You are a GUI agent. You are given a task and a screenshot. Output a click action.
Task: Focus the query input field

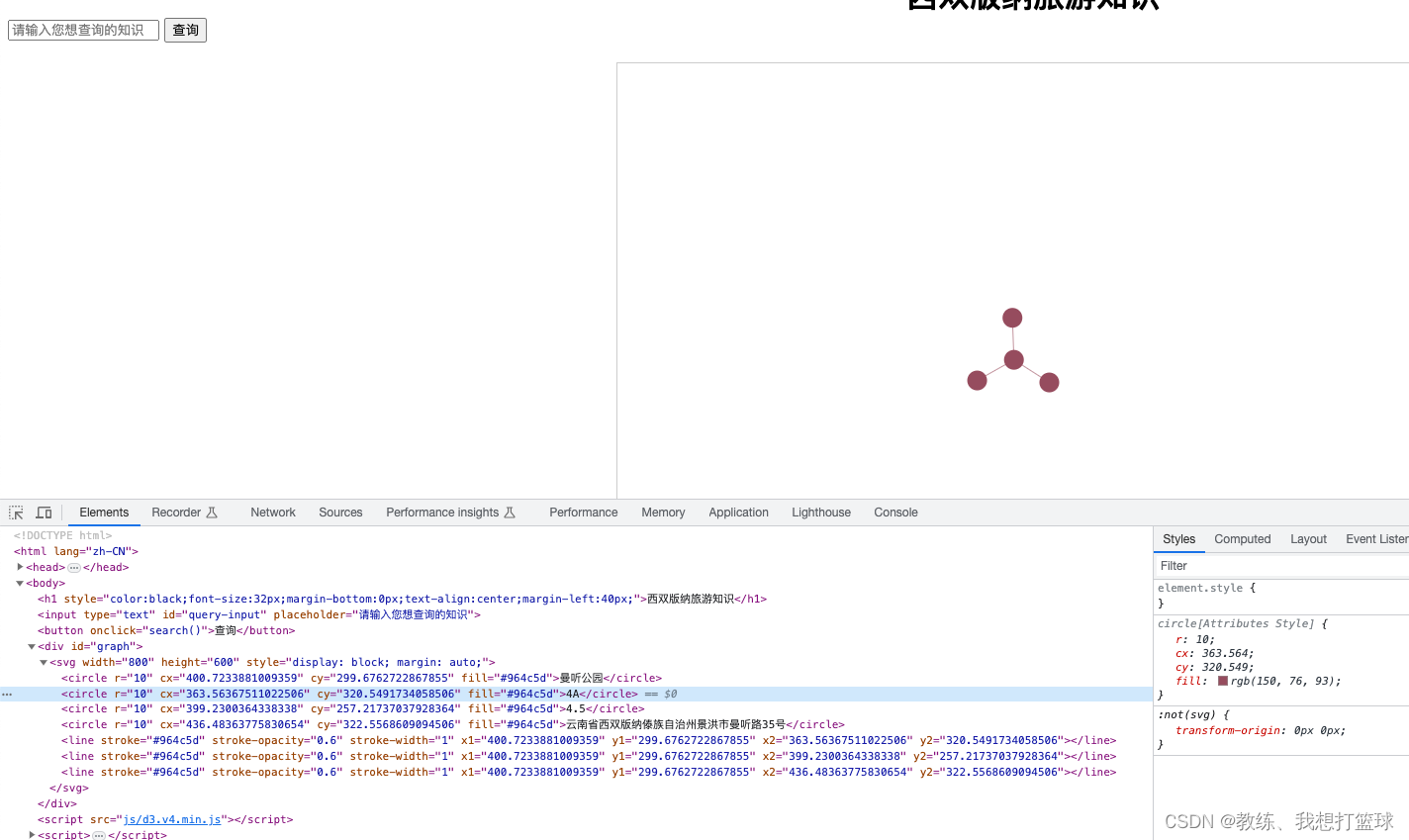pyautogui.click(x=83, y=31)
